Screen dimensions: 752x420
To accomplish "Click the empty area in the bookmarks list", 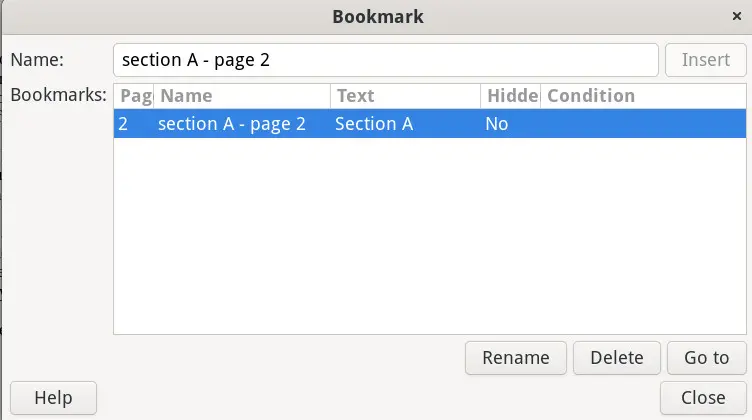I will point(430,240).
